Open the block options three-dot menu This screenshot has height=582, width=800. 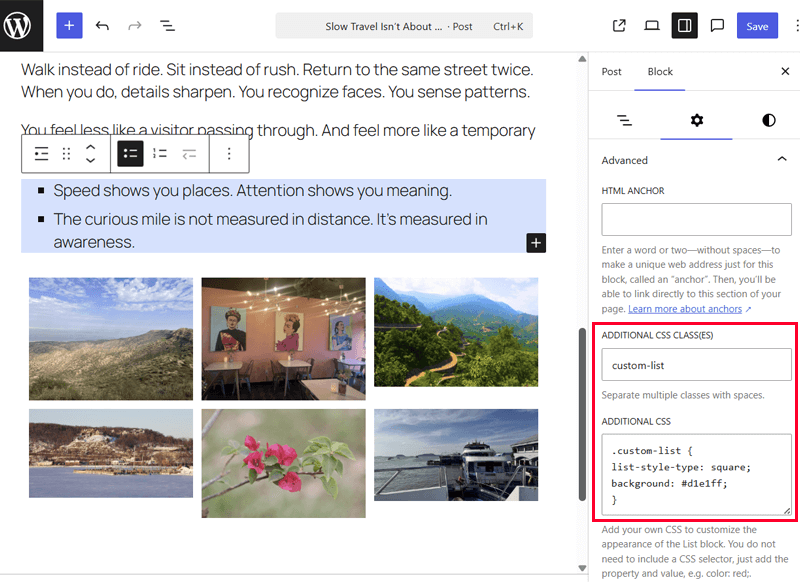tap(229, 154)
